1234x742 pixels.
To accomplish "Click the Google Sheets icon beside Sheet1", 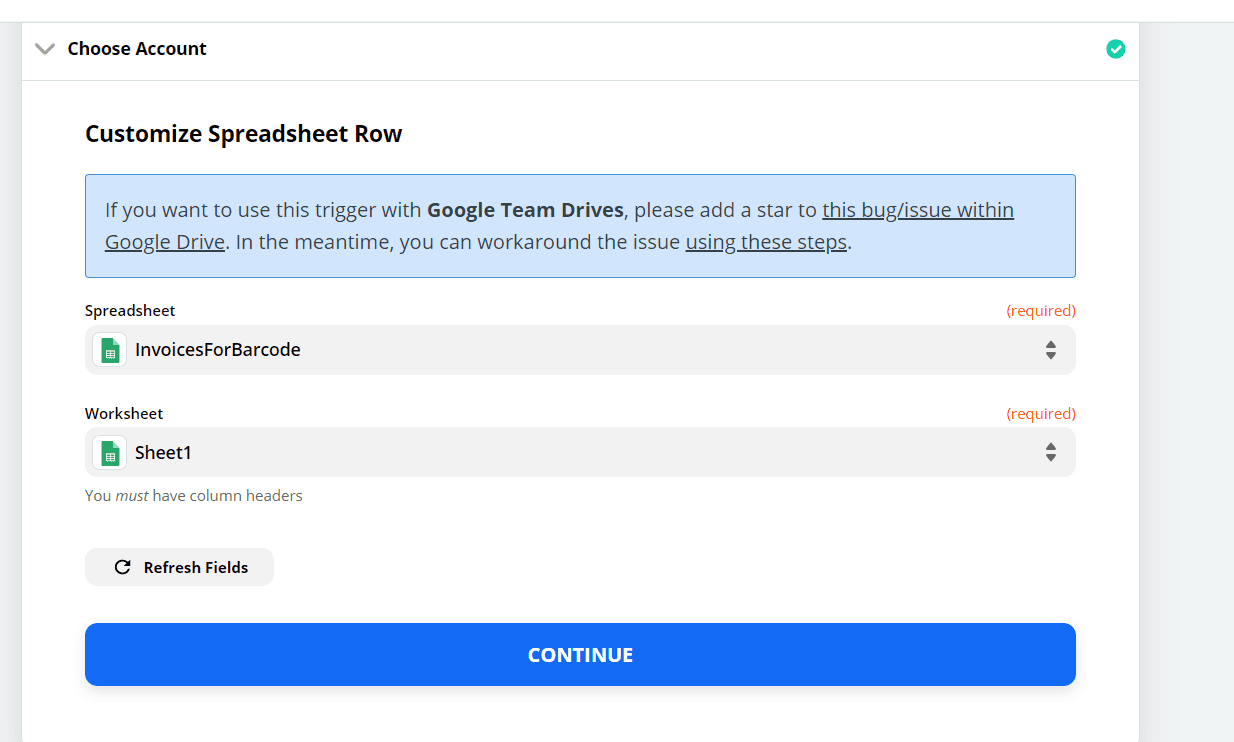I will (110, 453).
